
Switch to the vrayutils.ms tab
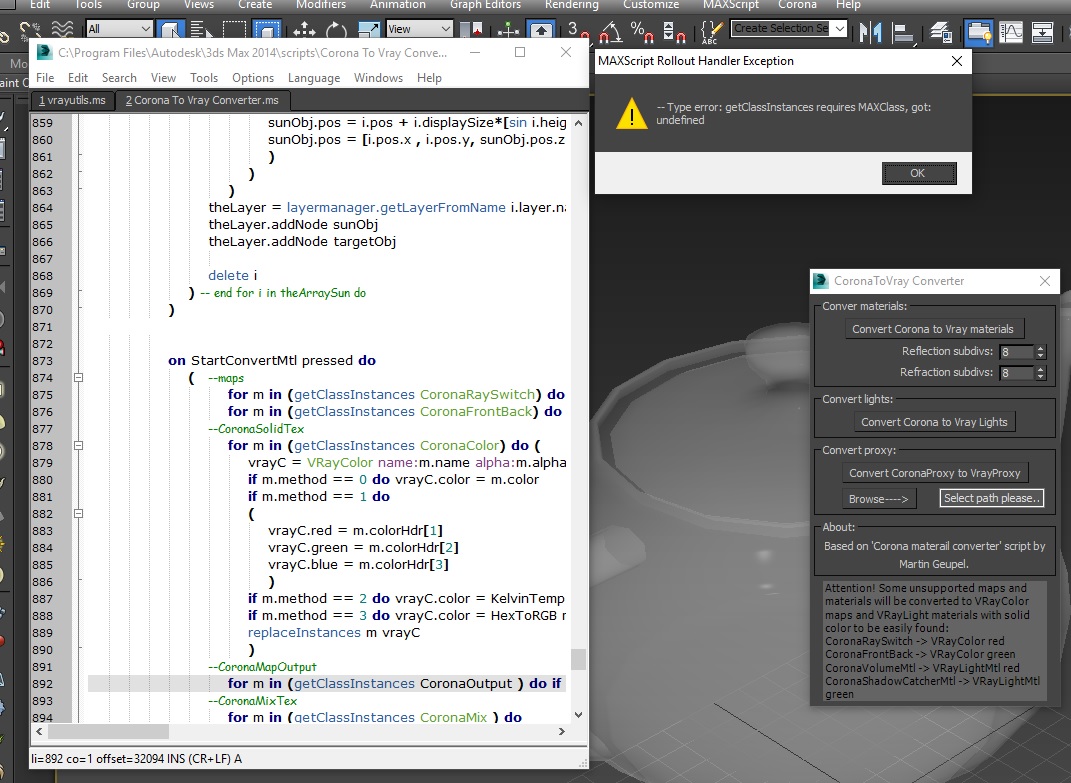click(72, 100)
